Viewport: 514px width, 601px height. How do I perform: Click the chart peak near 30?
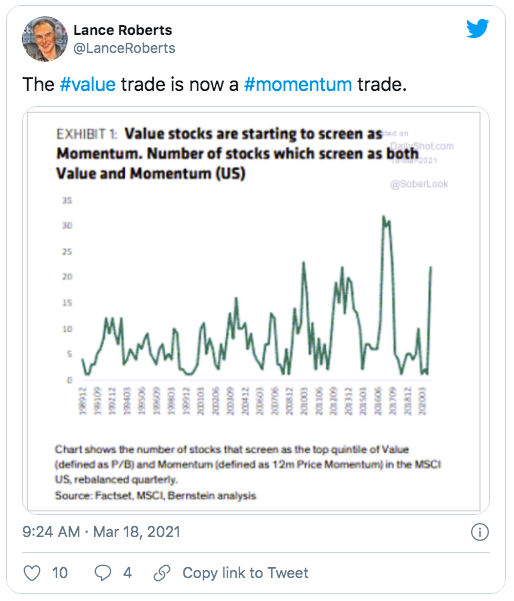[384, 217]
